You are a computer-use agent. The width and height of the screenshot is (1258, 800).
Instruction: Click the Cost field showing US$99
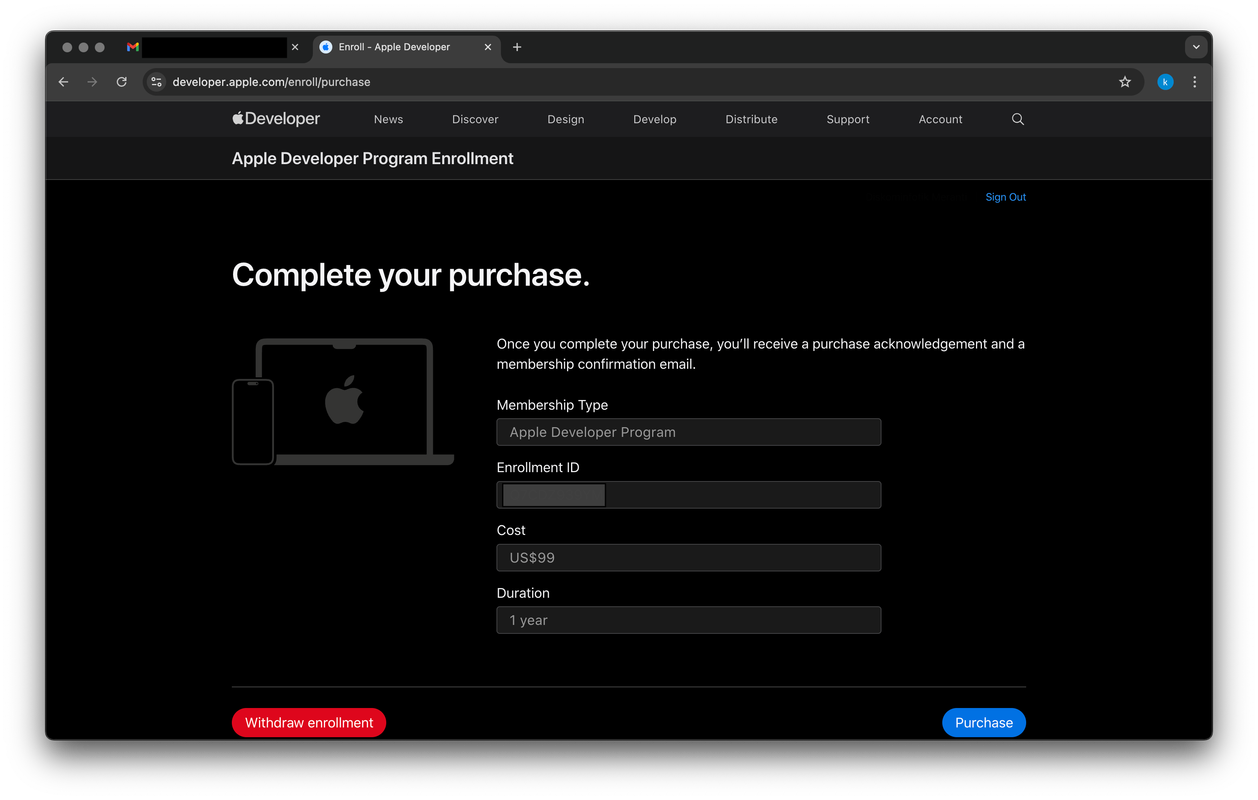(x=689, y=558)
